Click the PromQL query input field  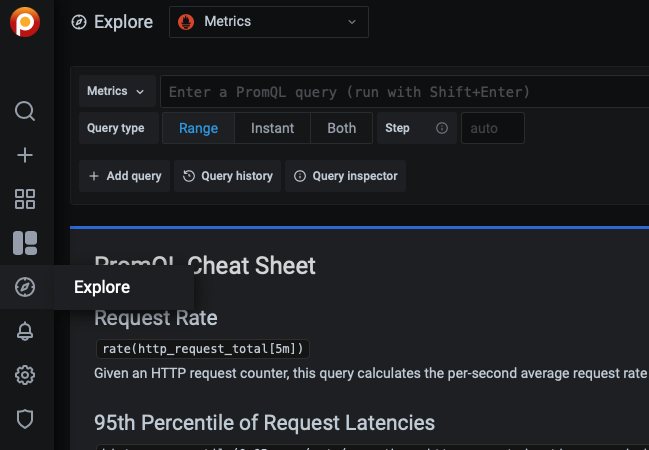400,92
